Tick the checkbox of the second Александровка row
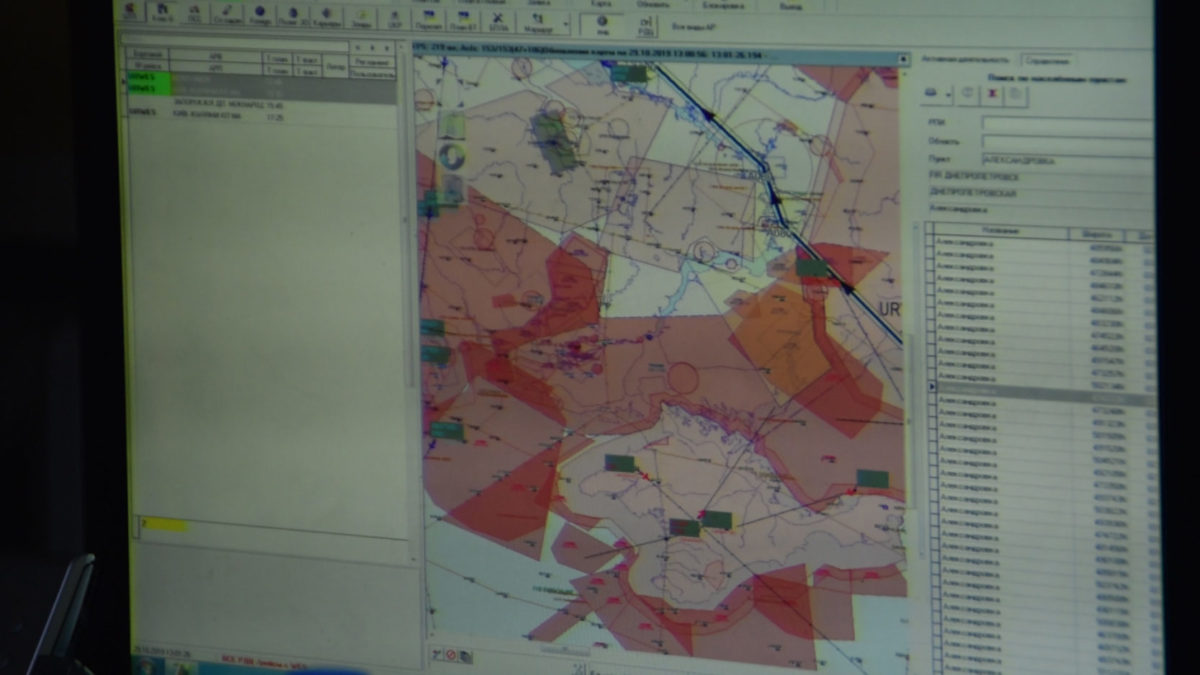Image resolution: width=1200 pixels, height=675 pixels. coord(930,256)
